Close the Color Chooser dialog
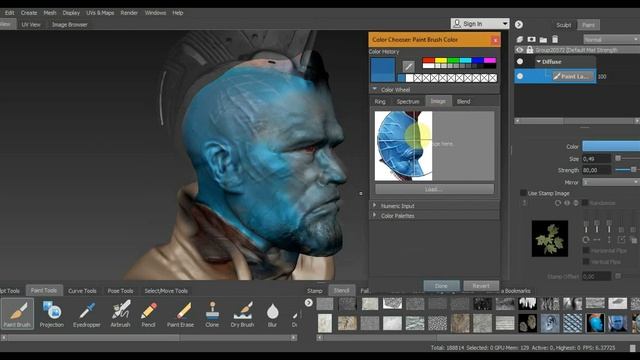 pyautogui.click(x=495, y=40)
